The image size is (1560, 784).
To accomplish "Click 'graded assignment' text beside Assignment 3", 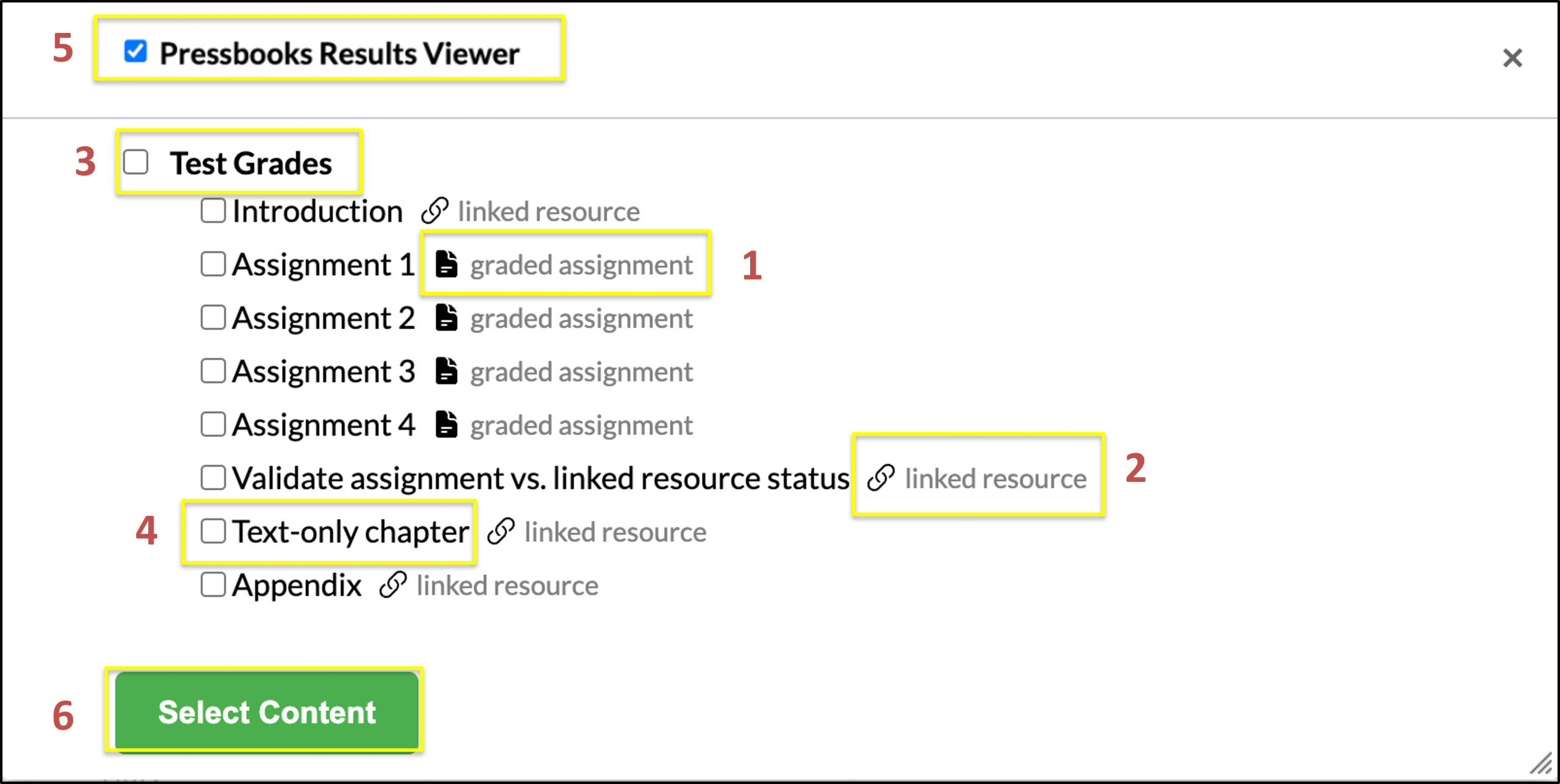I will (581, 373).
